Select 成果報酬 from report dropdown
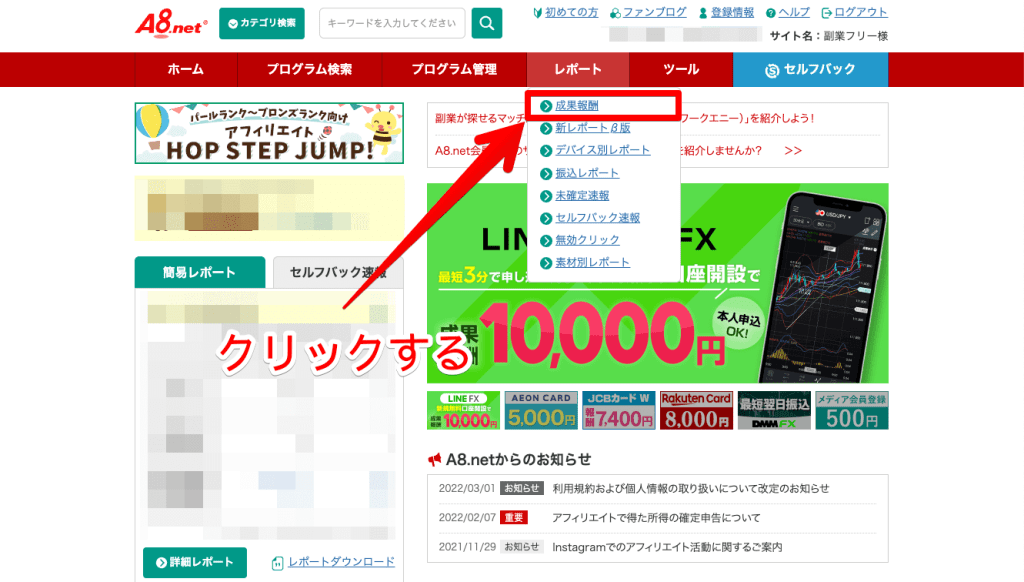 pyautogui.click(x=577, y=106)
